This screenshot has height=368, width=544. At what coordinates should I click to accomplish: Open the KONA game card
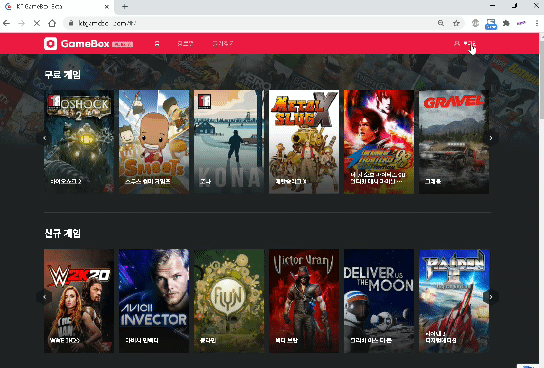pyautogui.click(x=229, y=142)
